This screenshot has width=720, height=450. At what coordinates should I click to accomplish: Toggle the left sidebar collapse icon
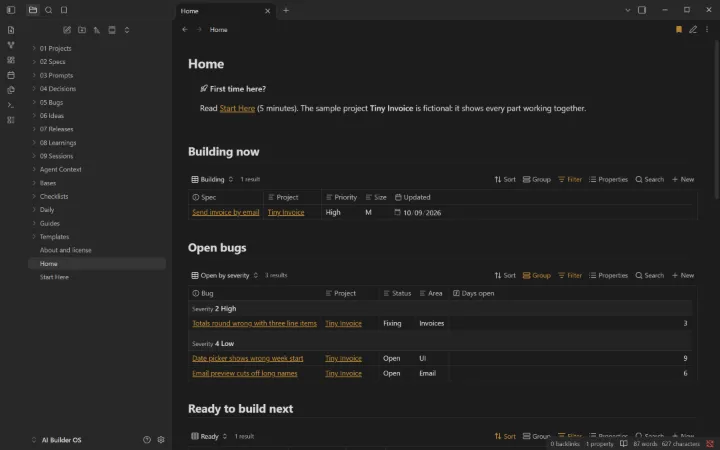[11, 10]
